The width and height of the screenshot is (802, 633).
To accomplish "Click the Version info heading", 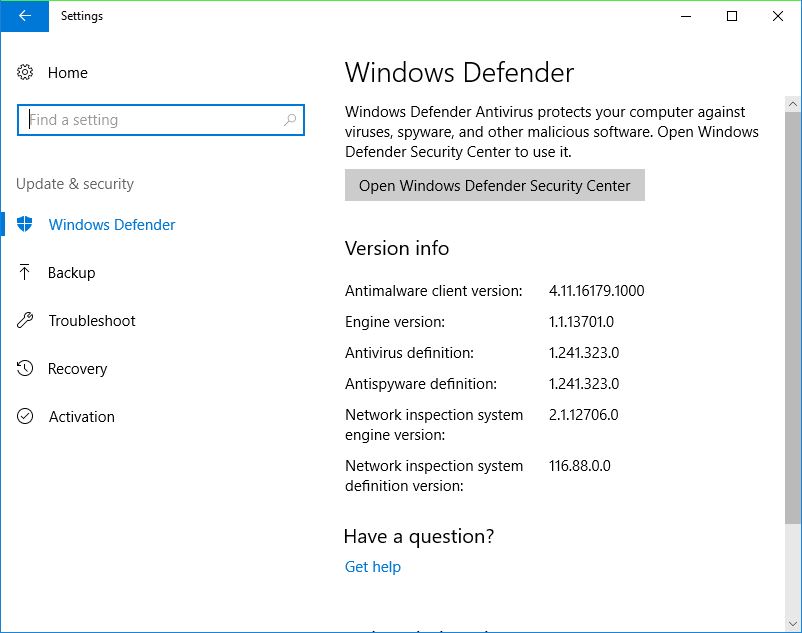I will tap(397, 248).
